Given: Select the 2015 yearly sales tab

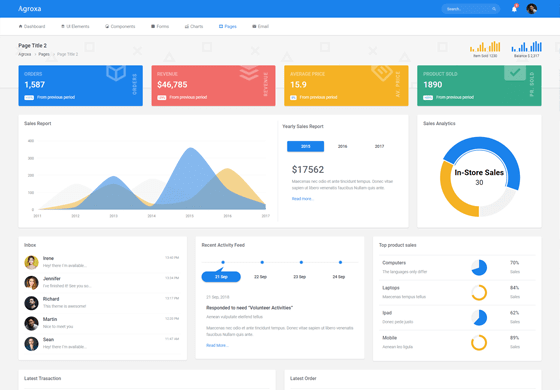Looking at the screenshot, I should [x=305, y=146].
